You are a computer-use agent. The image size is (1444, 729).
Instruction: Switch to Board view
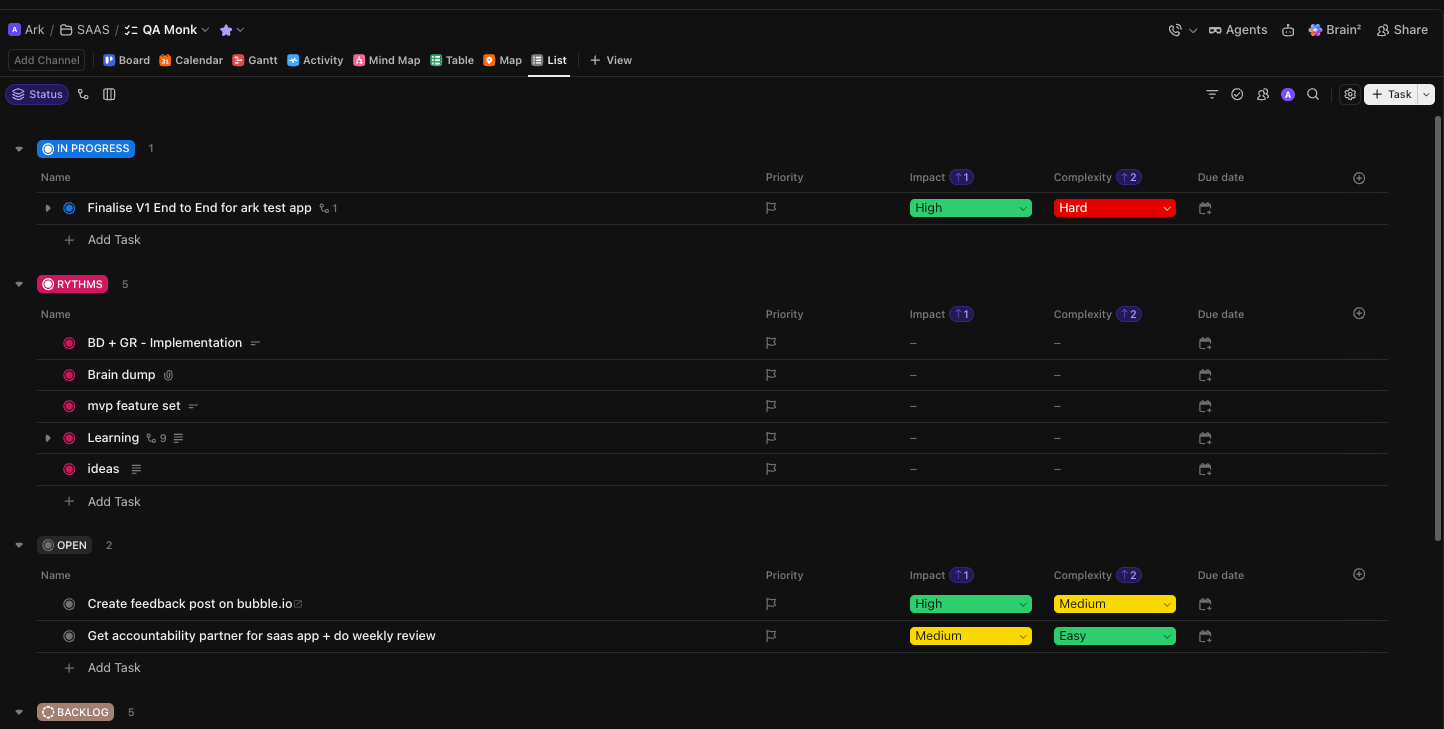point(126,60)
